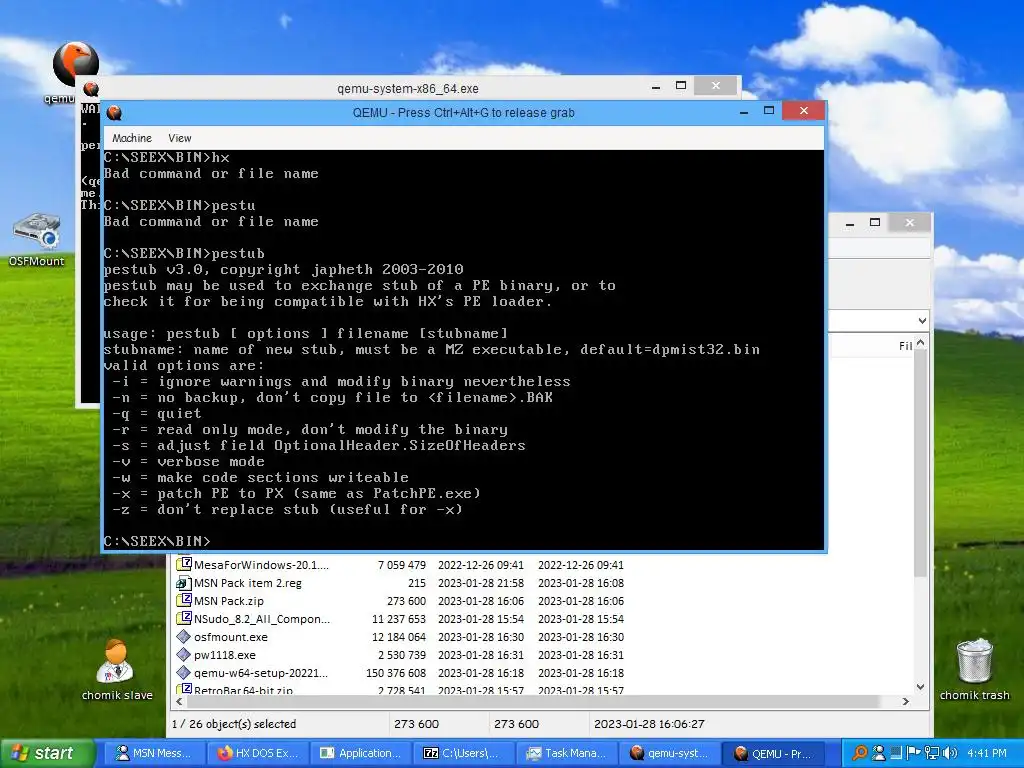Screen dimensions: 1024x768
Task: Click the flag icon in system tray
Action: coord(914,753)
